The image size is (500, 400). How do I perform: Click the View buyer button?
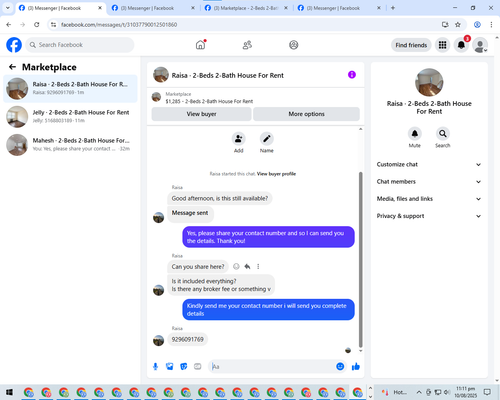(x=201, y=114)
